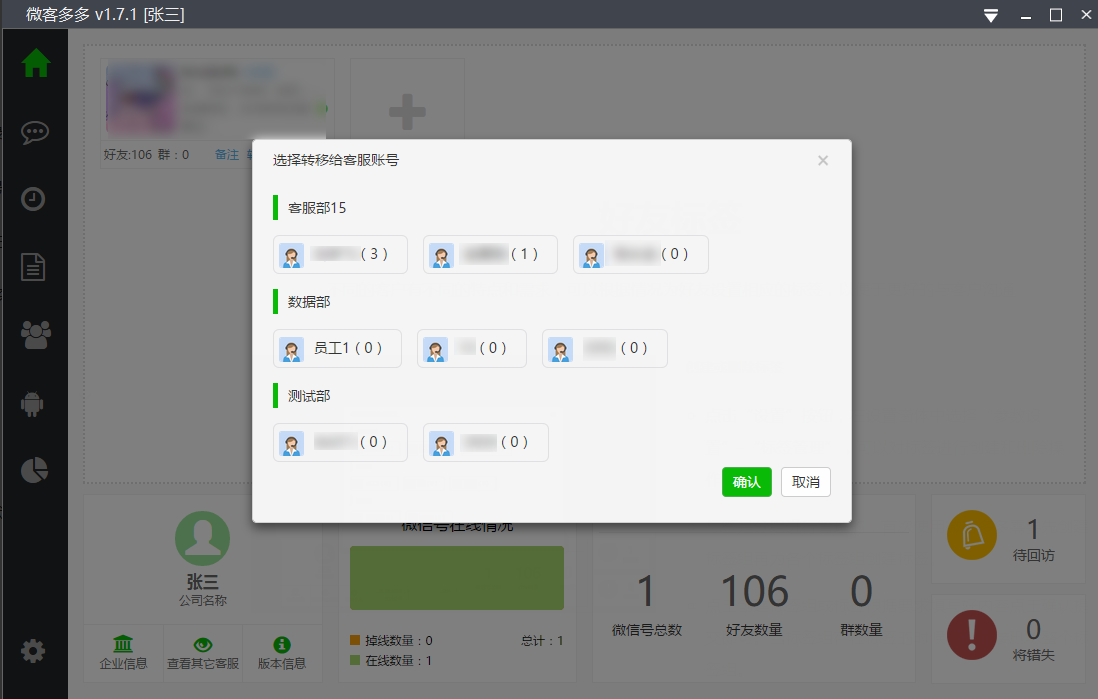Open 企业信息 icon button
Screen dimensions: 1098x699
click(123, 653)
